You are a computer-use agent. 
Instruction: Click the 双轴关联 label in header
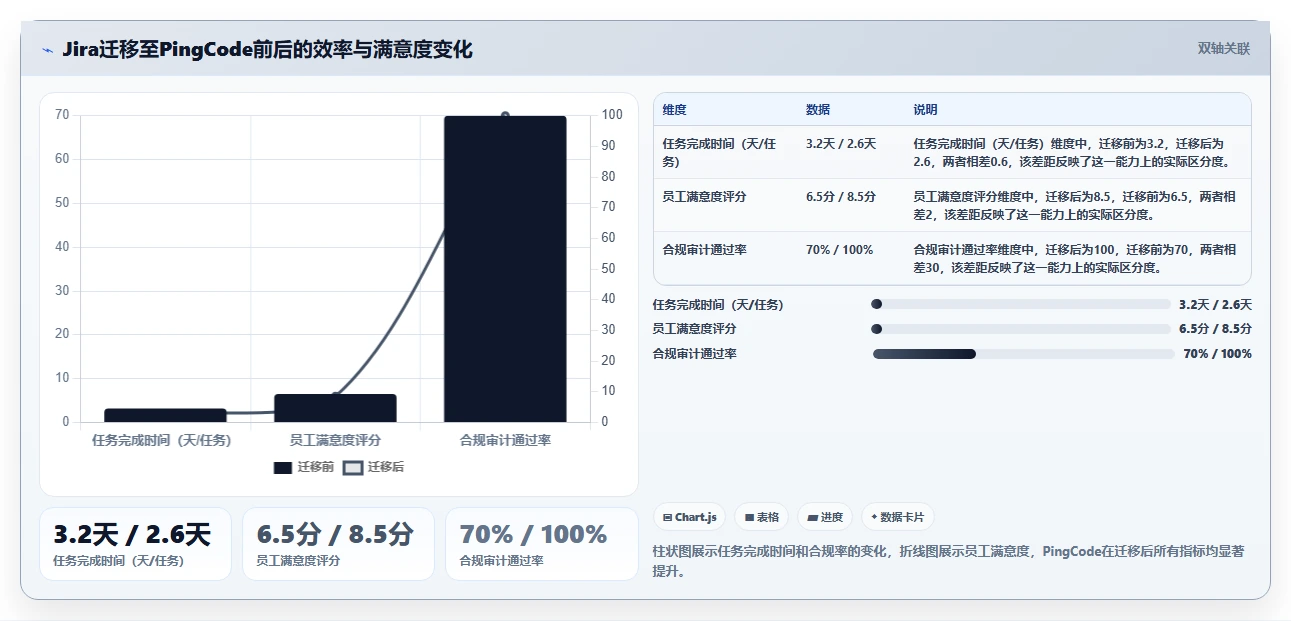point(1224,49)
